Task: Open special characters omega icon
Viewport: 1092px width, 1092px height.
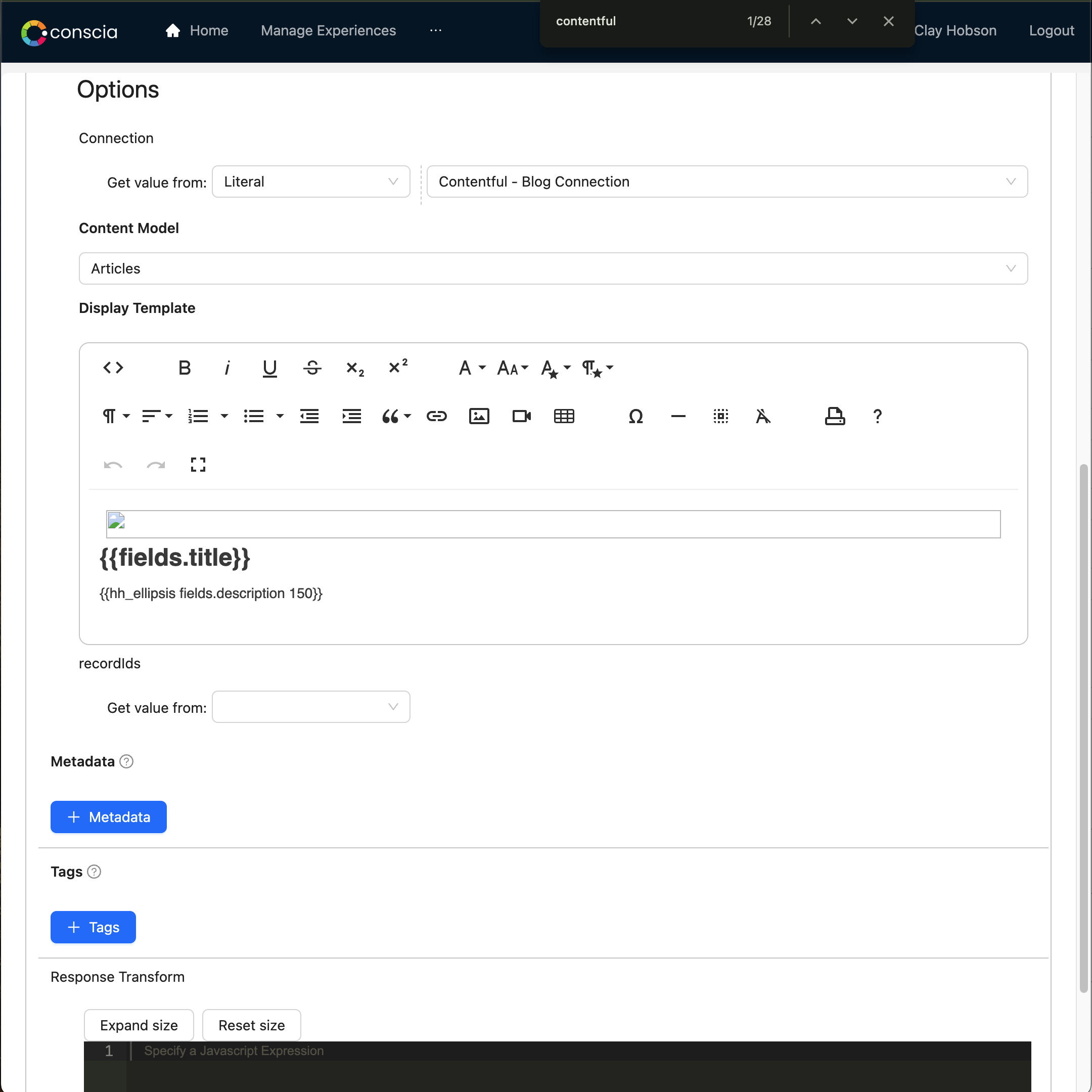Action: [x=636, y=417]
